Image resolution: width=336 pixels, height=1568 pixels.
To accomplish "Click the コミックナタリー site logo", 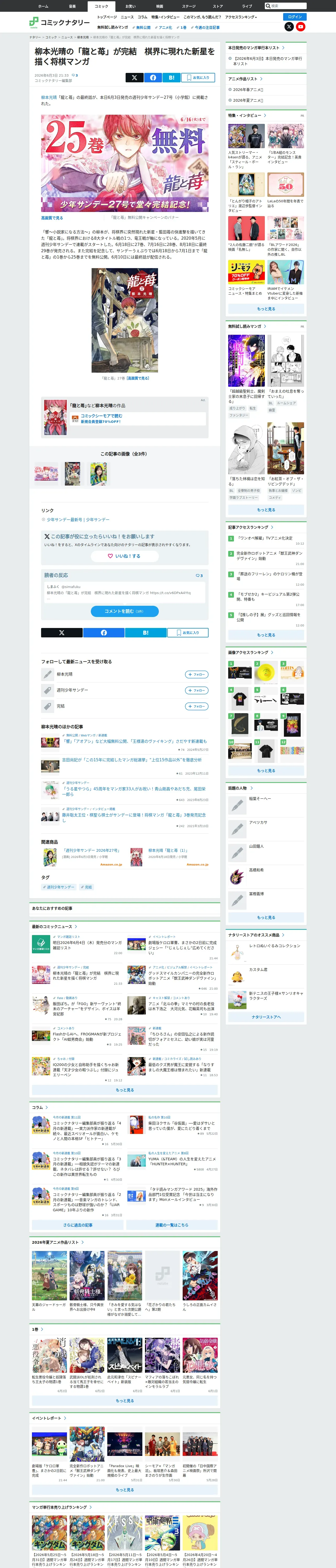I will click(59, 22).
